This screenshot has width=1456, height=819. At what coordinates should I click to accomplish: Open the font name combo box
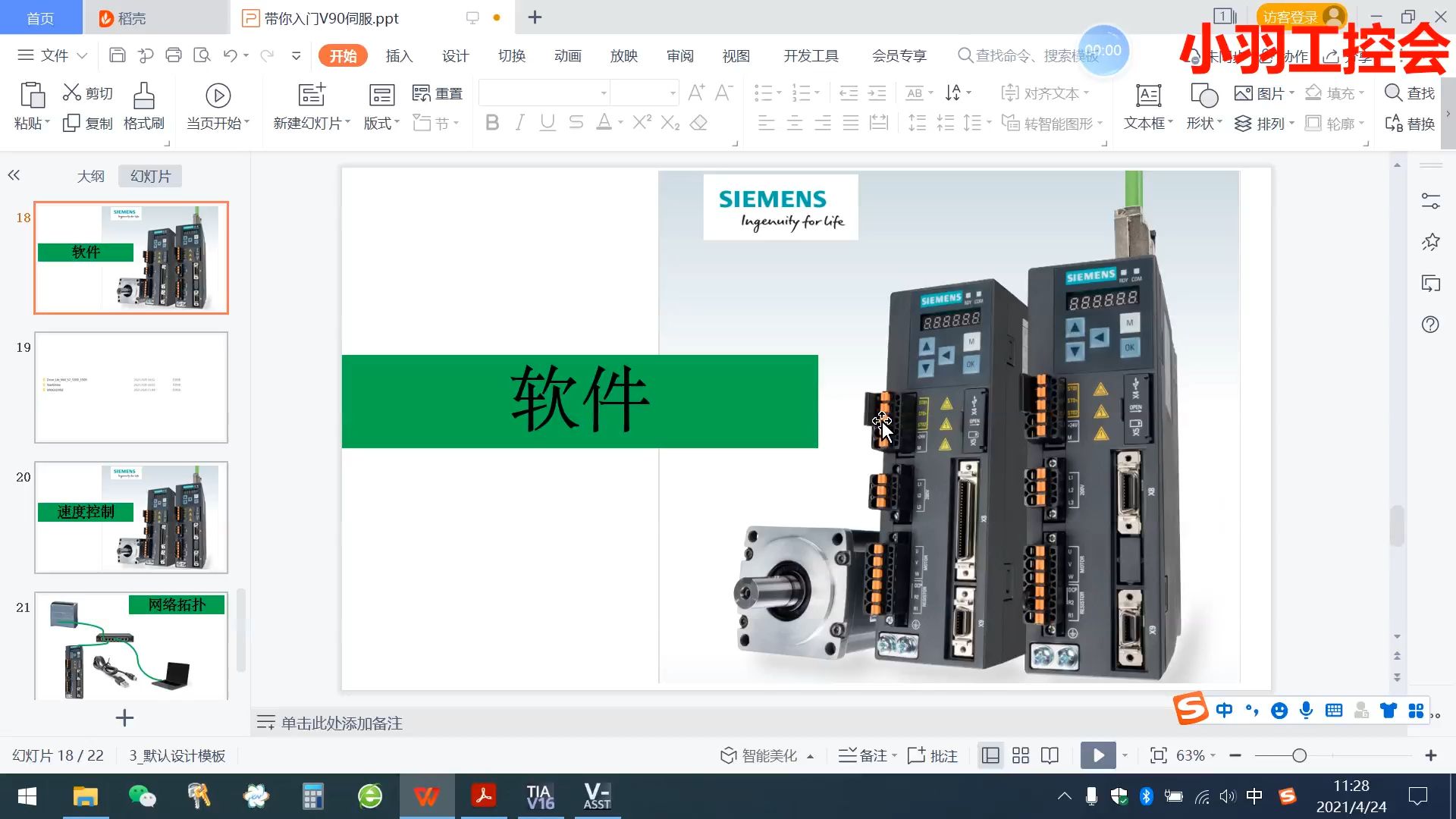[x=604, y=93]
